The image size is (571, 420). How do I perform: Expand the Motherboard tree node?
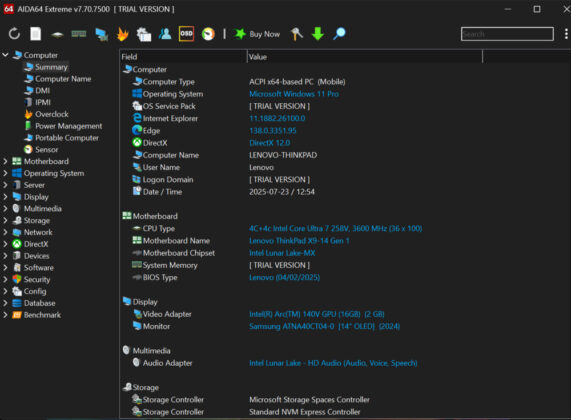[x=5, y=161]
